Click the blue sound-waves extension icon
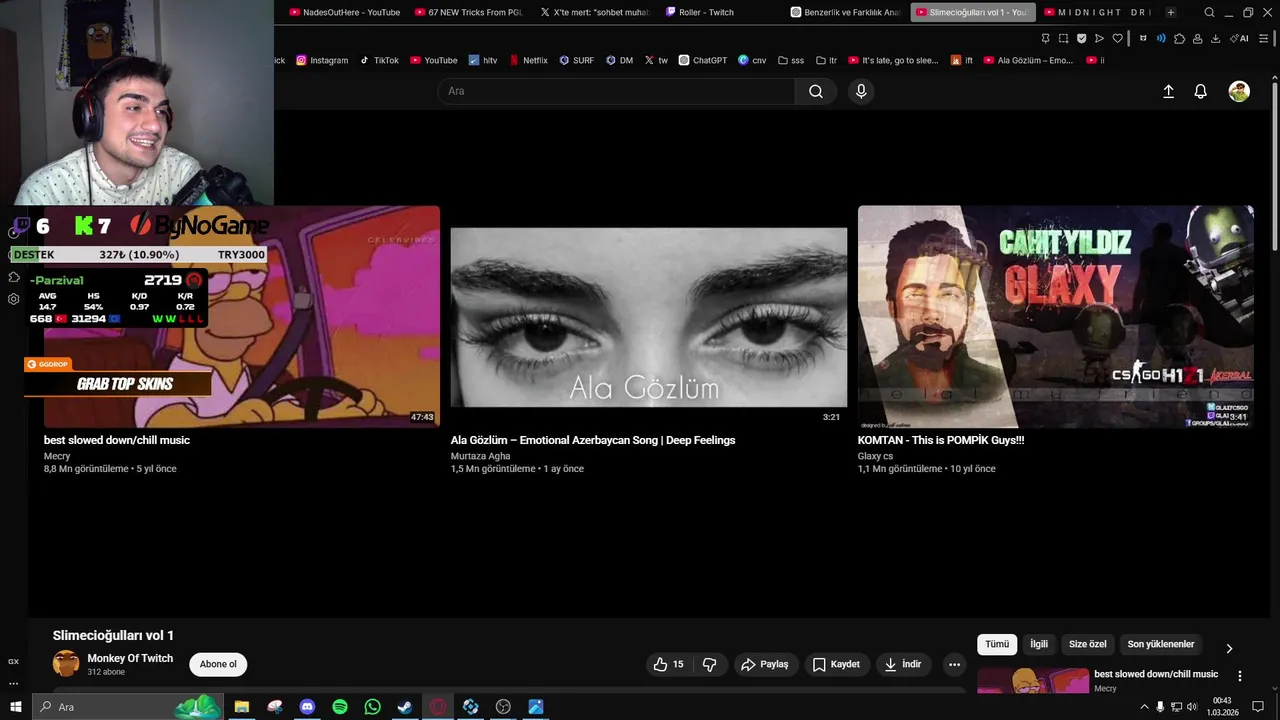Image resolution: width=1280 pixels, height=720 pixels. pos(1161,39)
